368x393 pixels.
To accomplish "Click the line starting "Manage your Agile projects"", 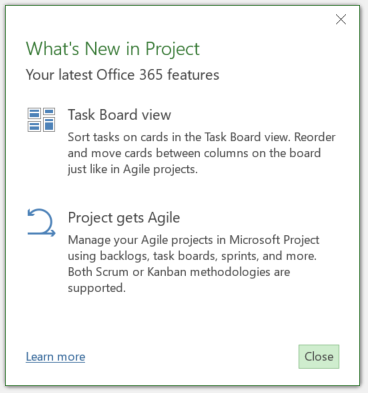I will (x=194, y=240).
